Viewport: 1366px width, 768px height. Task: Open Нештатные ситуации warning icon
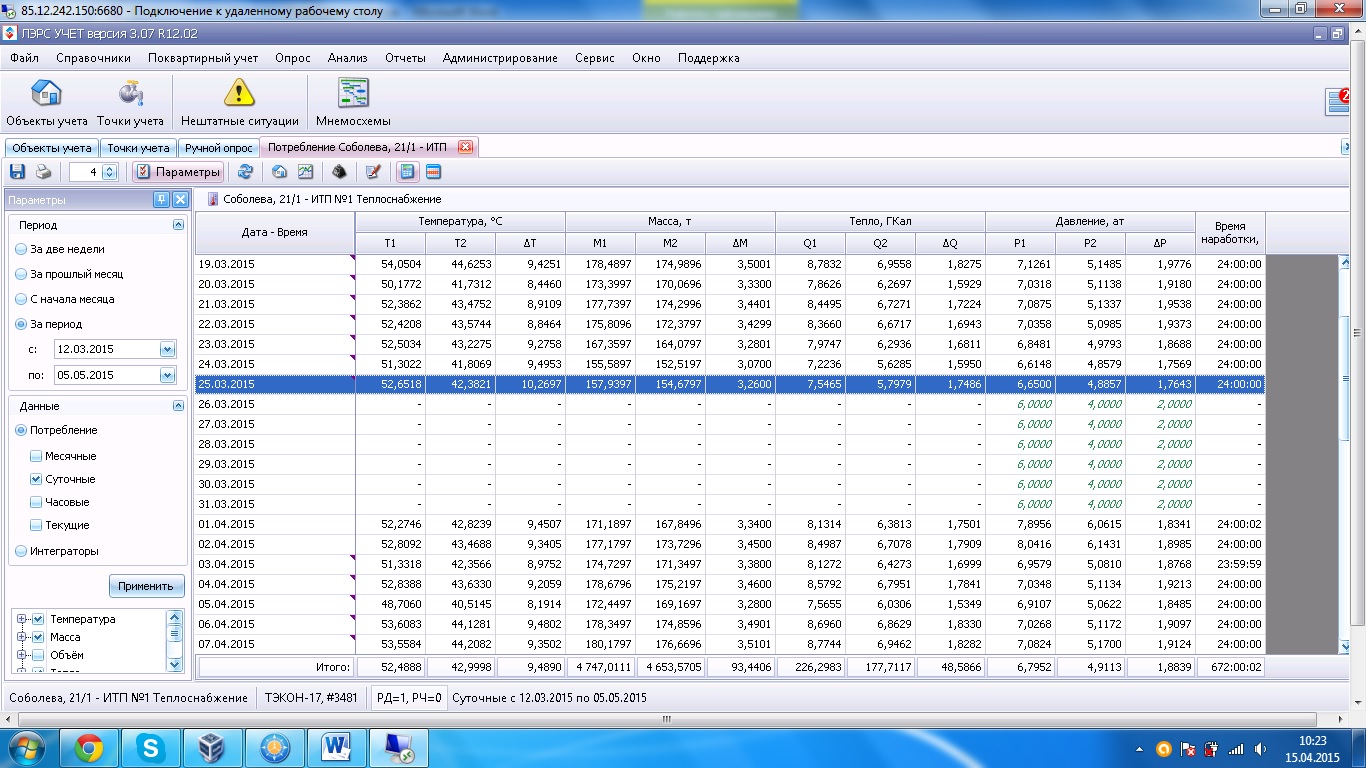tap(239, 103)
